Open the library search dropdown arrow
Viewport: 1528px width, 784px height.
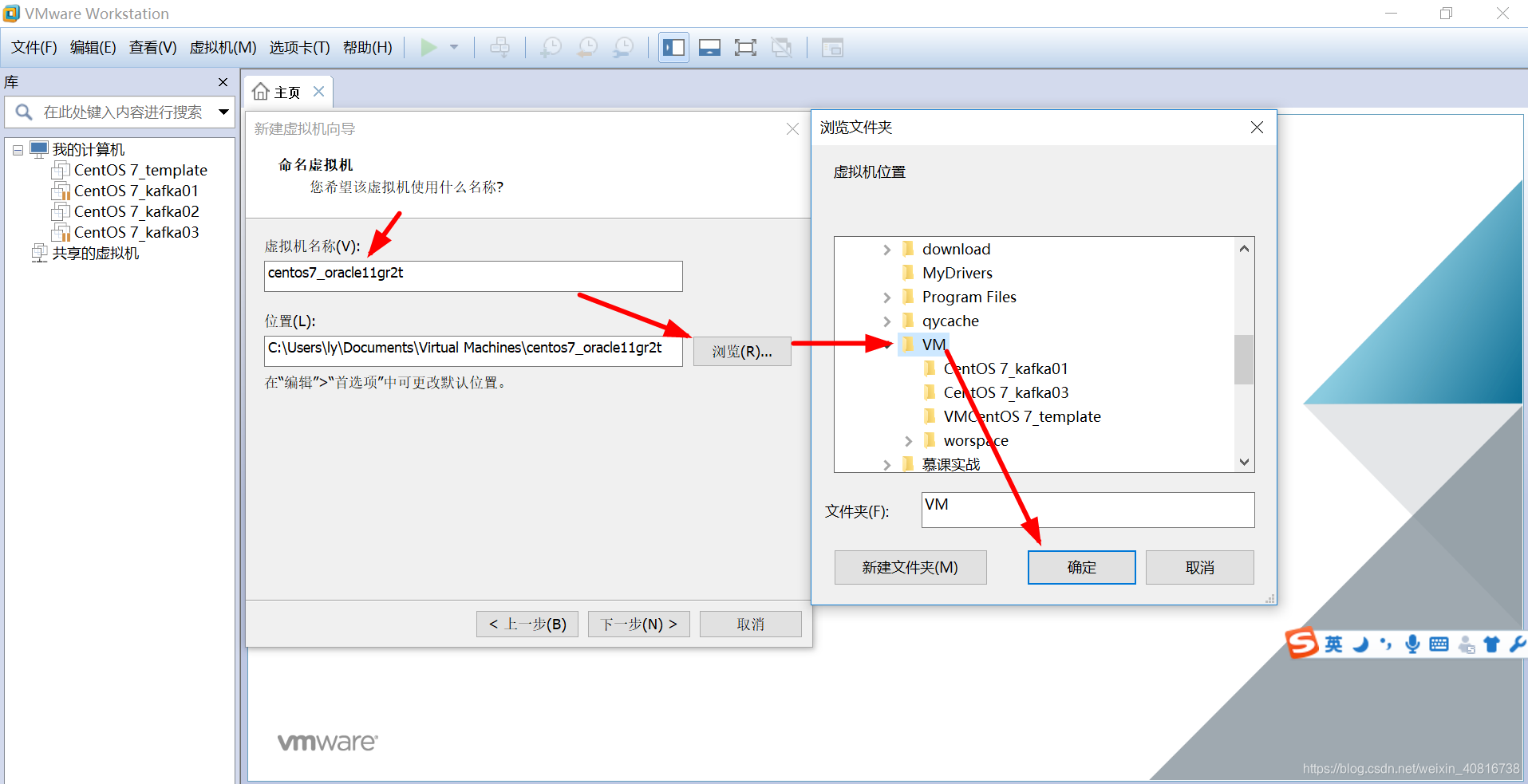pos(223,112)
